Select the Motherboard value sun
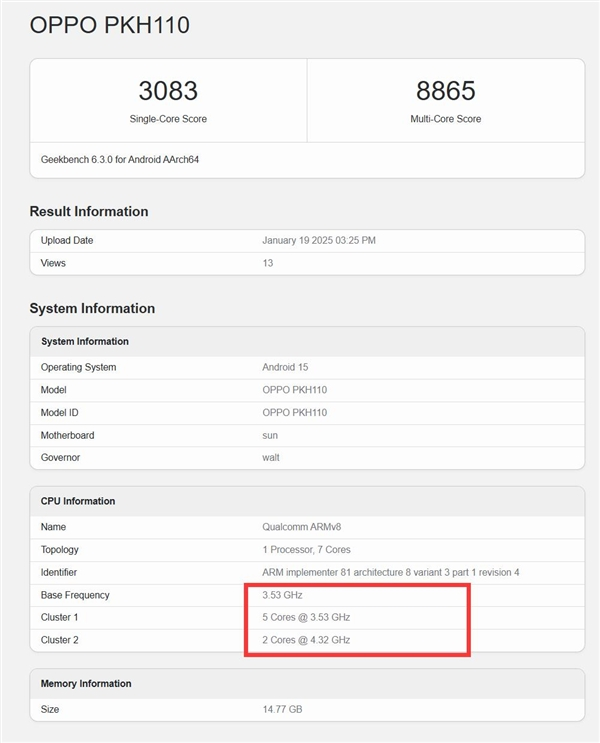 pos(270,435)
